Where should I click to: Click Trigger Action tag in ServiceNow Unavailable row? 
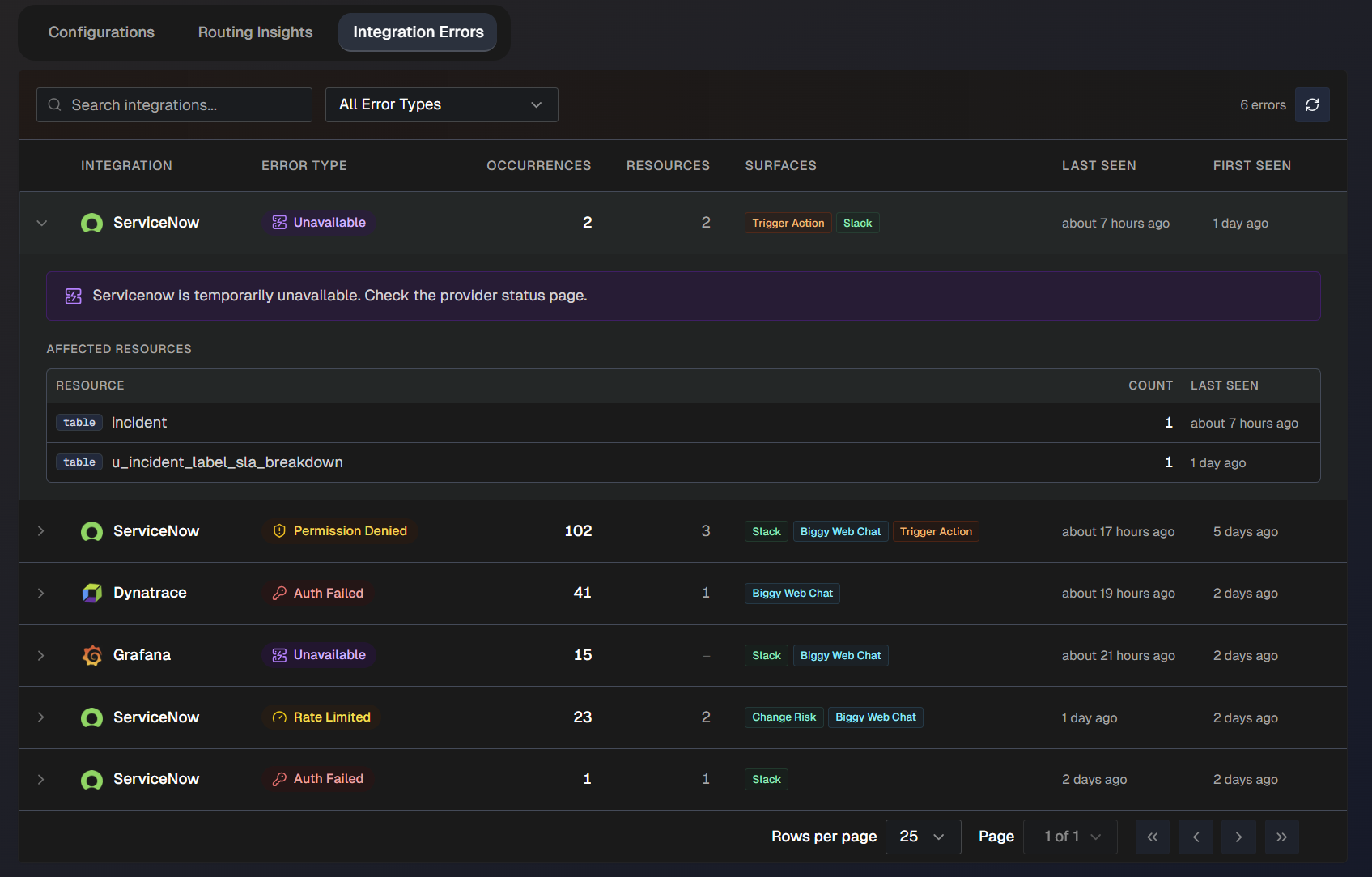coord(788,224)
